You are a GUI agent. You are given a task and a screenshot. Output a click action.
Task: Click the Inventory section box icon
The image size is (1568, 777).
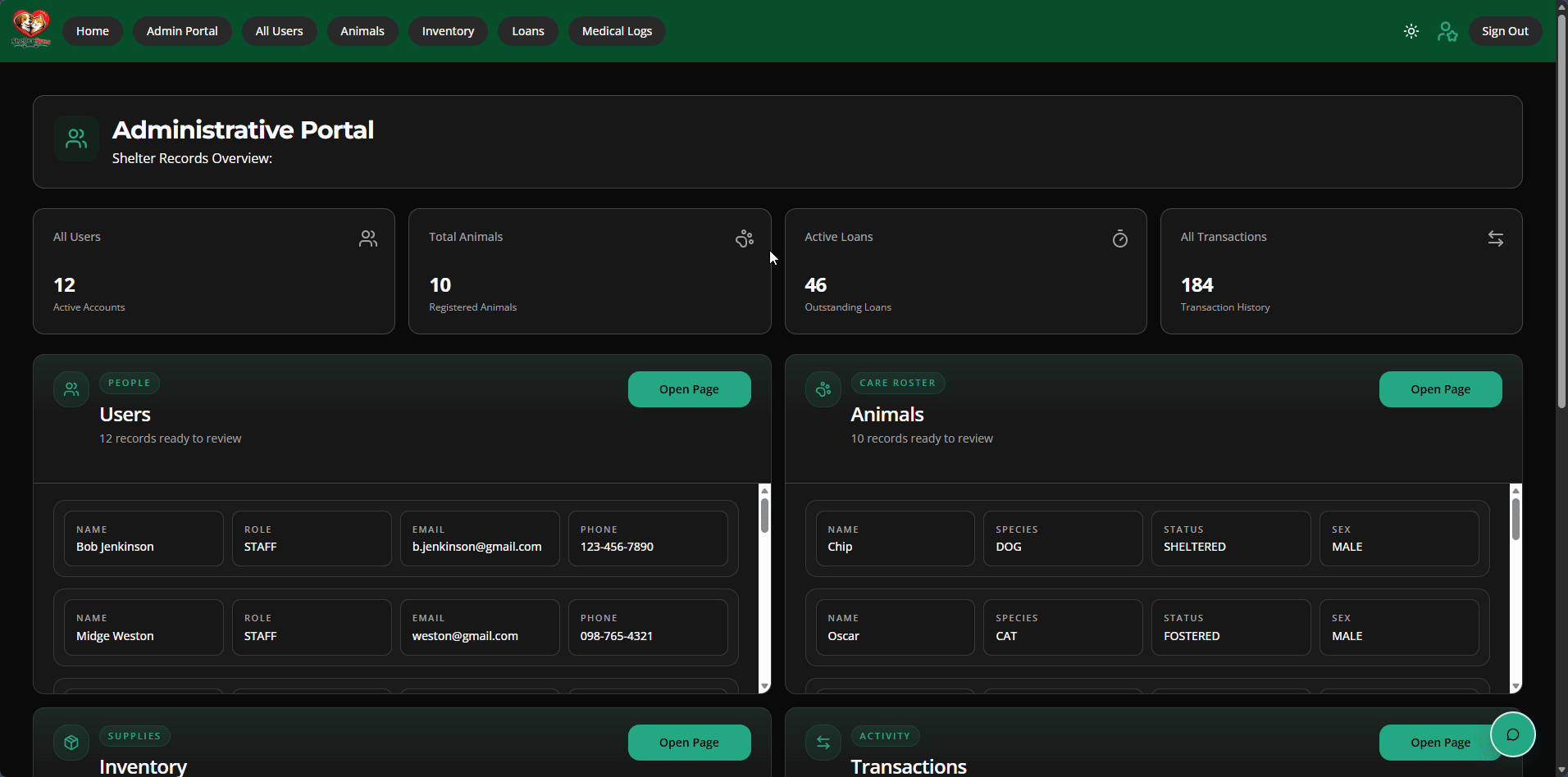tap(71, 743)
